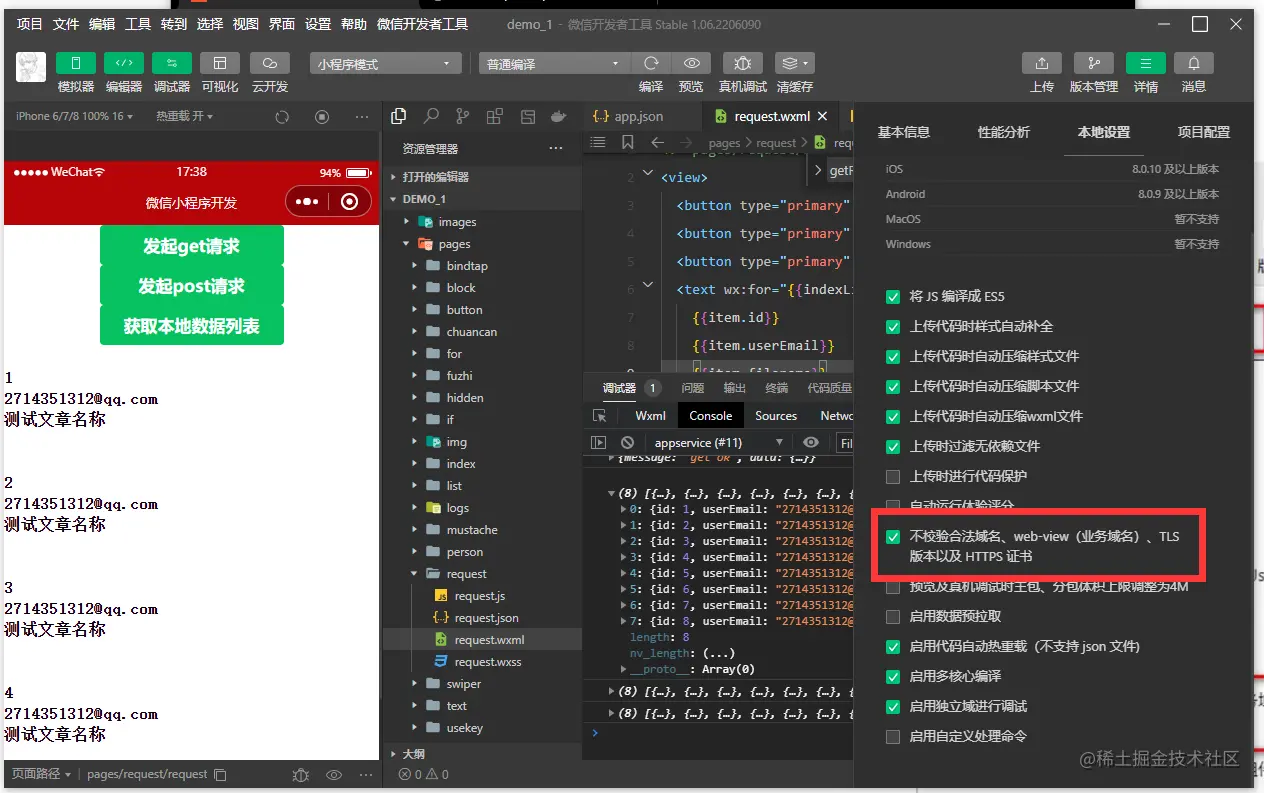
Task: Click the mini program capsule close circle
Action: [x=349, y=202]
